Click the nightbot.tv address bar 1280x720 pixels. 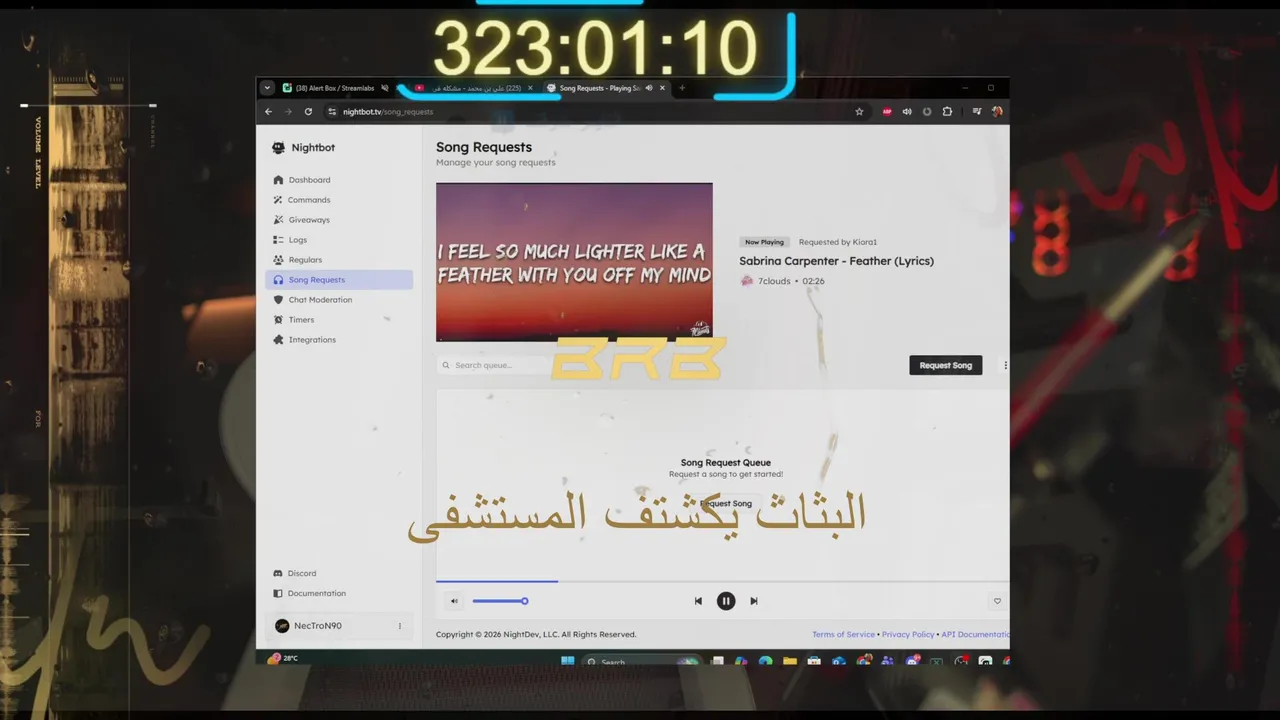tap(596, 112)
